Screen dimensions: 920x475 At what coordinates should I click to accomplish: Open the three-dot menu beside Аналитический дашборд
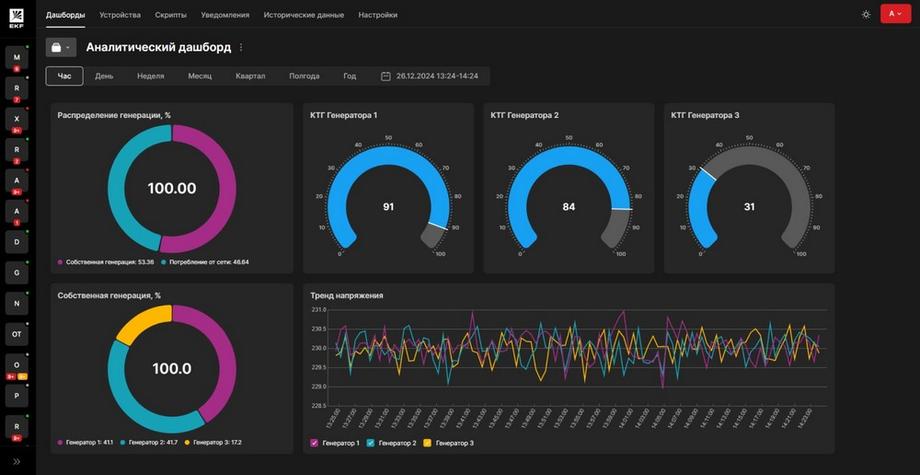tap(241, 48)
